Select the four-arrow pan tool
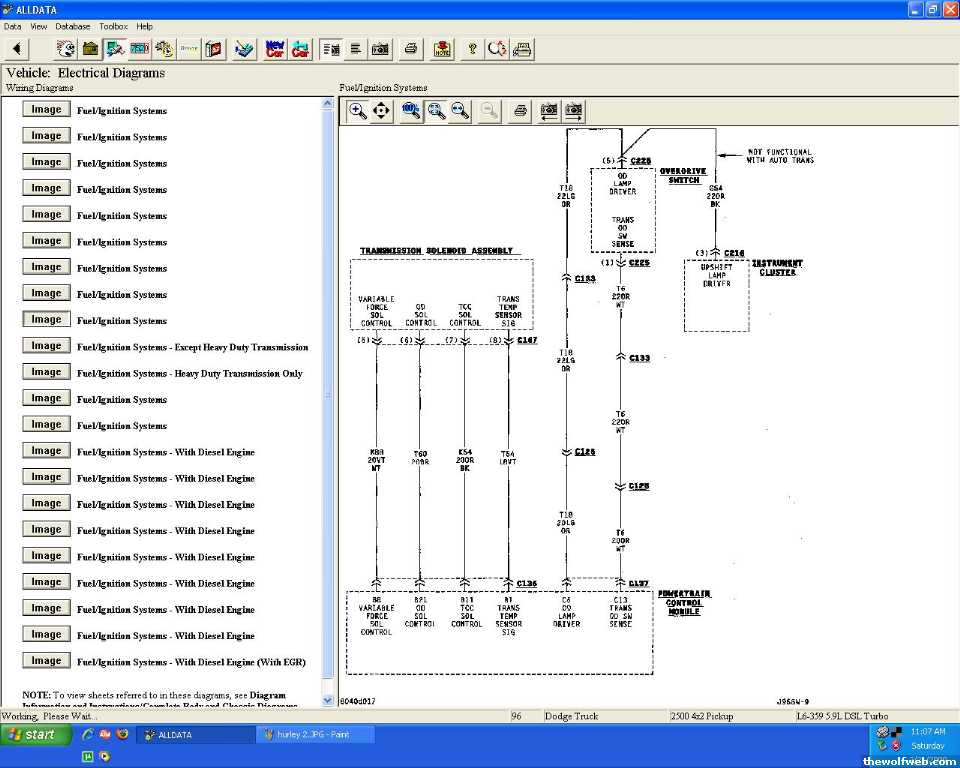This screenshot has height=768, width=960. click(381, 111)
